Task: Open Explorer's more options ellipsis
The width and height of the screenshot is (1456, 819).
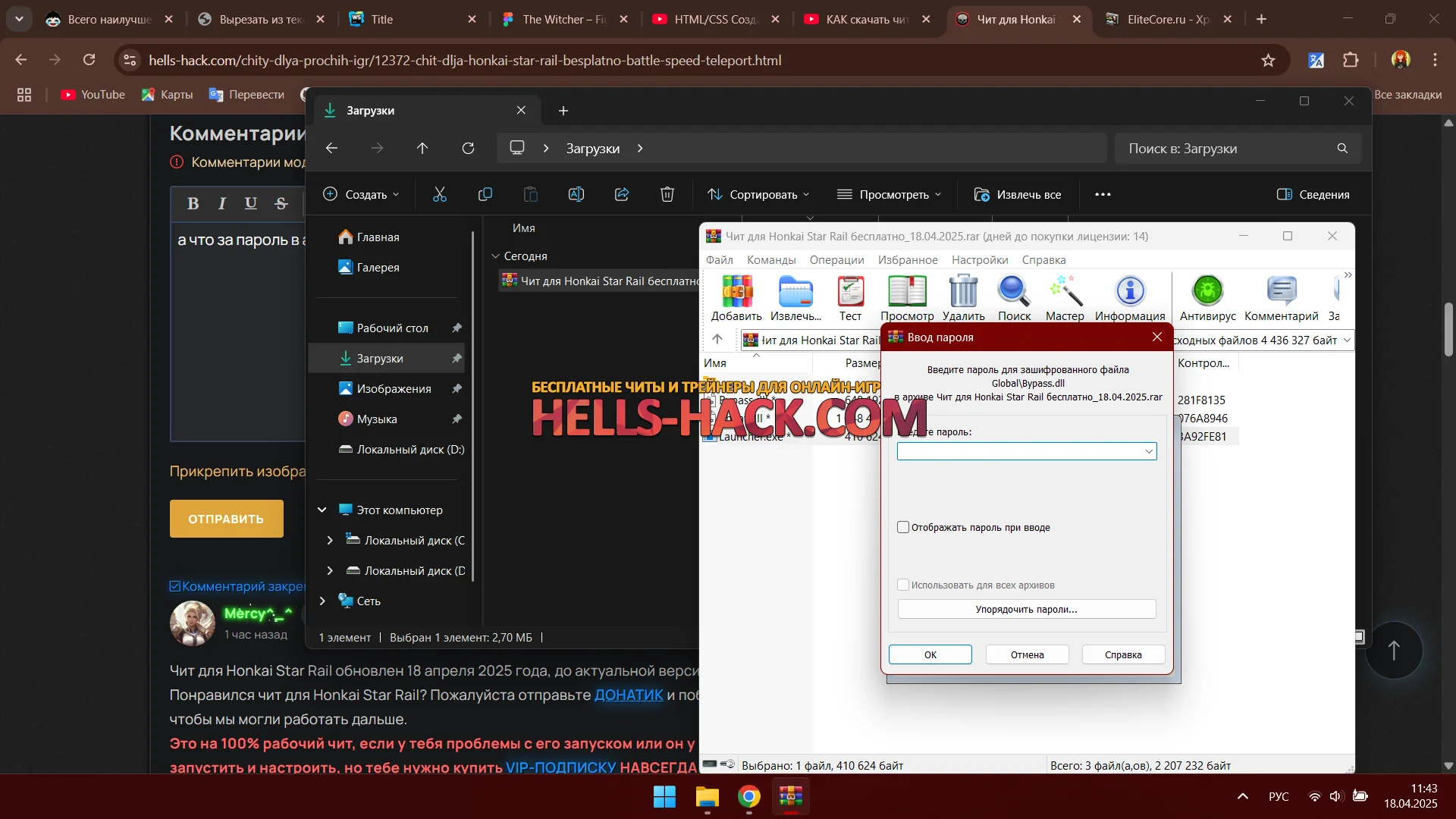Action: (x=1103, y=195)
